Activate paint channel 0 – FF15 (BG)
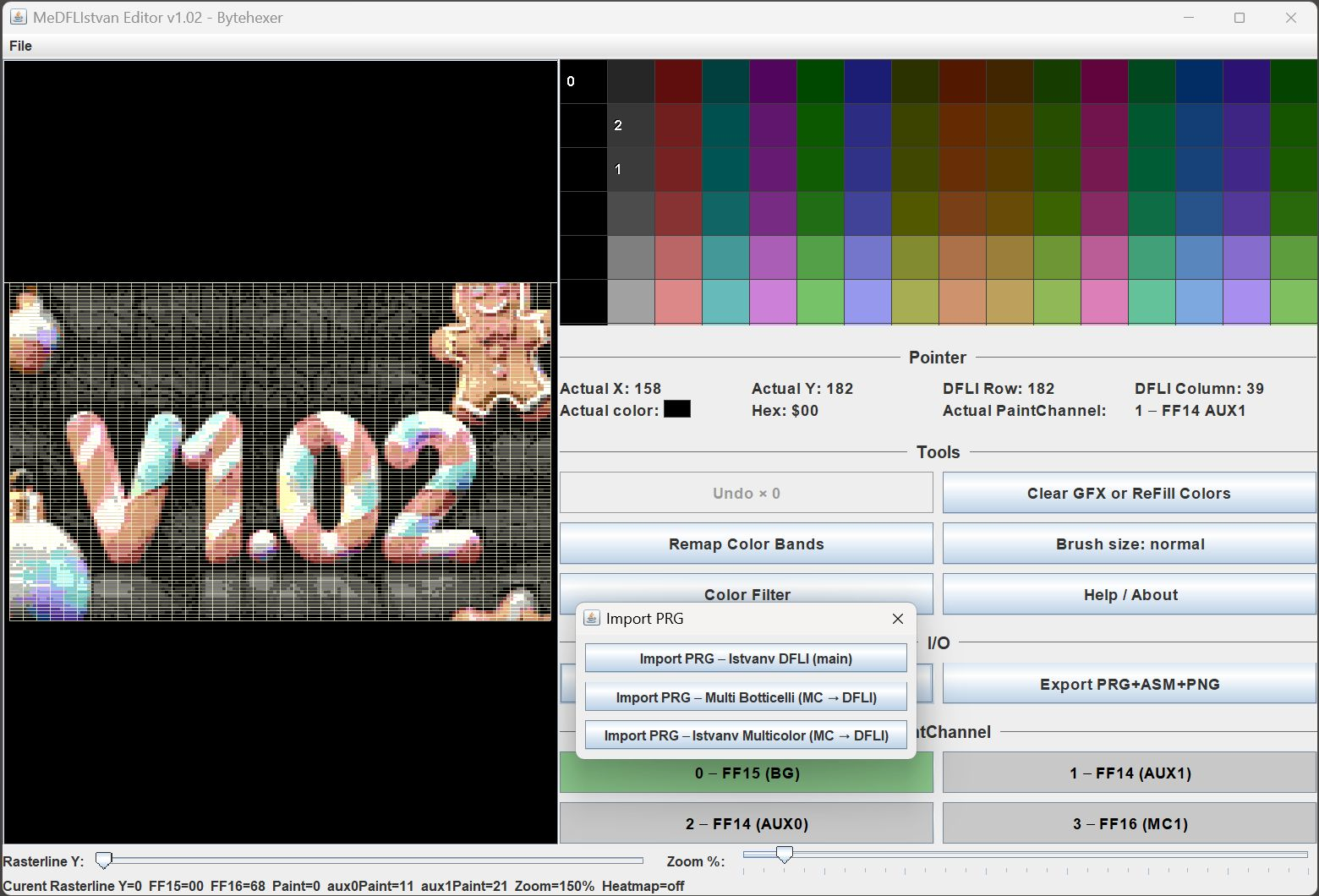 (x=747, y=773)
